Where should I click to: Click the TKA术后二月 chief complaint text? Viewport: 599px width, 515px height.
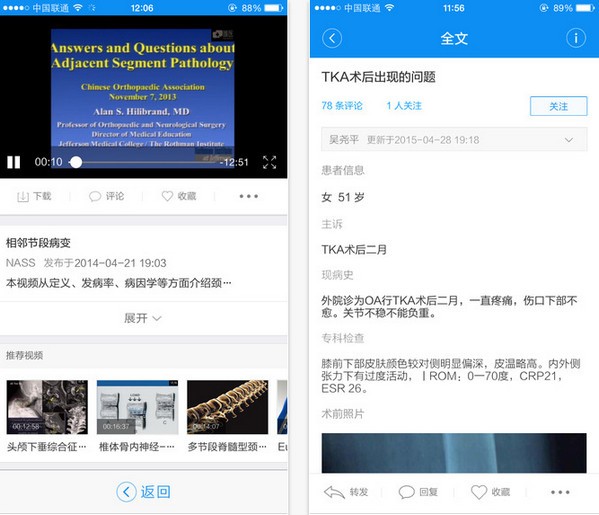click(354, 250)
